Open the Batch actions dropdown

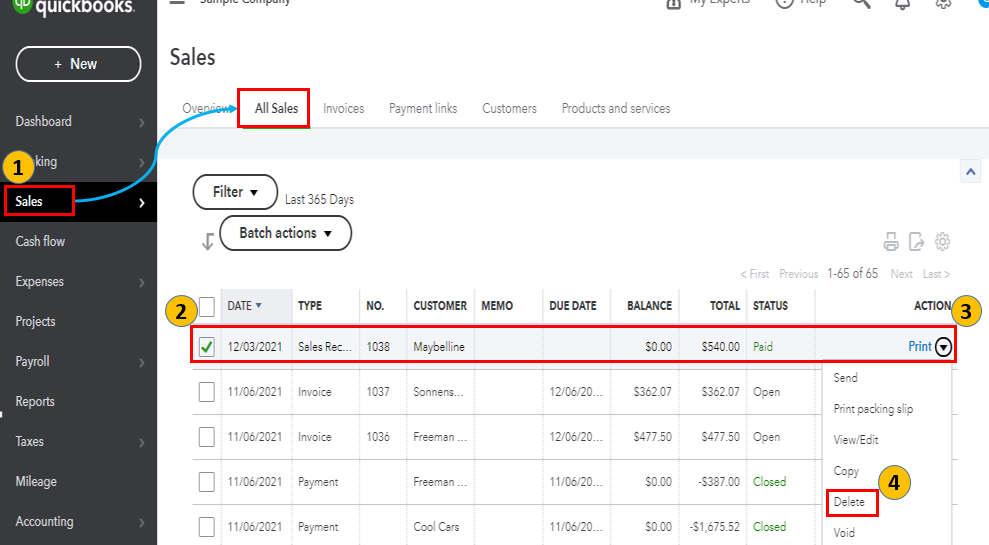tap(286, 233)
